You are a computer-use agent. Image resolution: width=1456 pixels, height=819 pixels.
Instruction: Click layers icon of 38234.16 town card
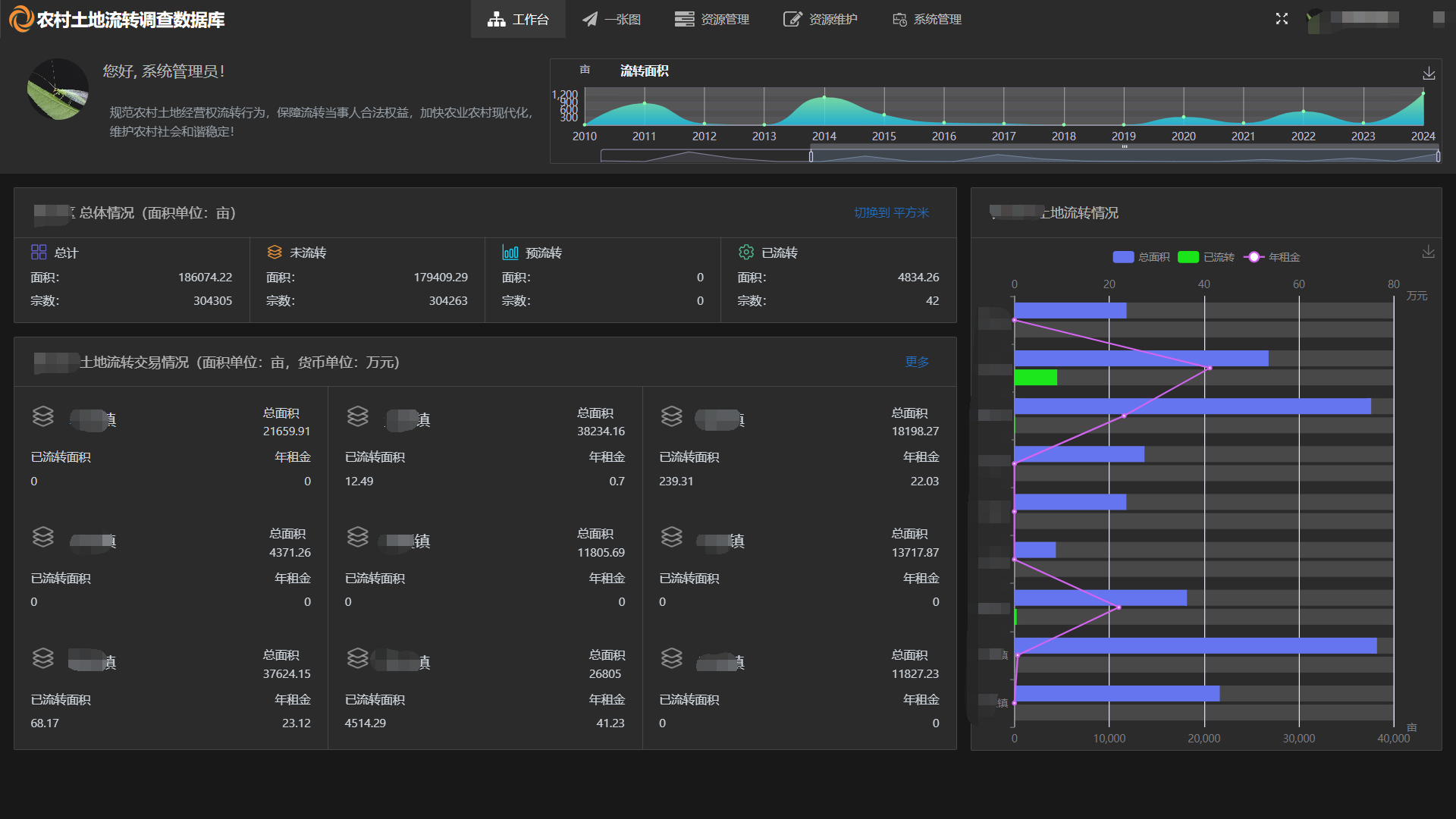pyautogui.click(x=358, y=416)
